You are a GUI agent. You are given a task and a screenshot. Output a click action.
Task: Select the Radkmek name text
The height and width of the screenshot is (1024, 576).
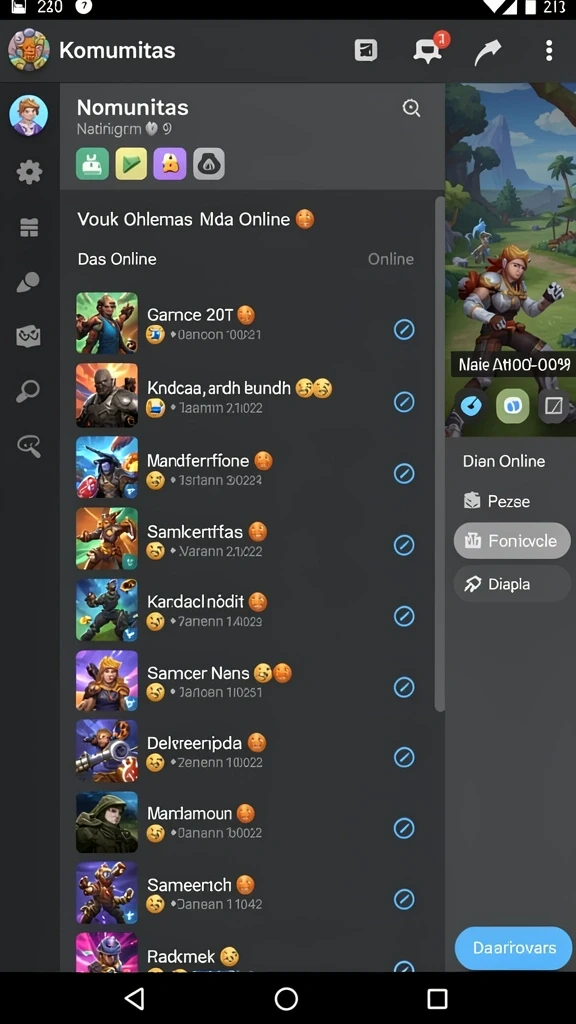point(181,957)
